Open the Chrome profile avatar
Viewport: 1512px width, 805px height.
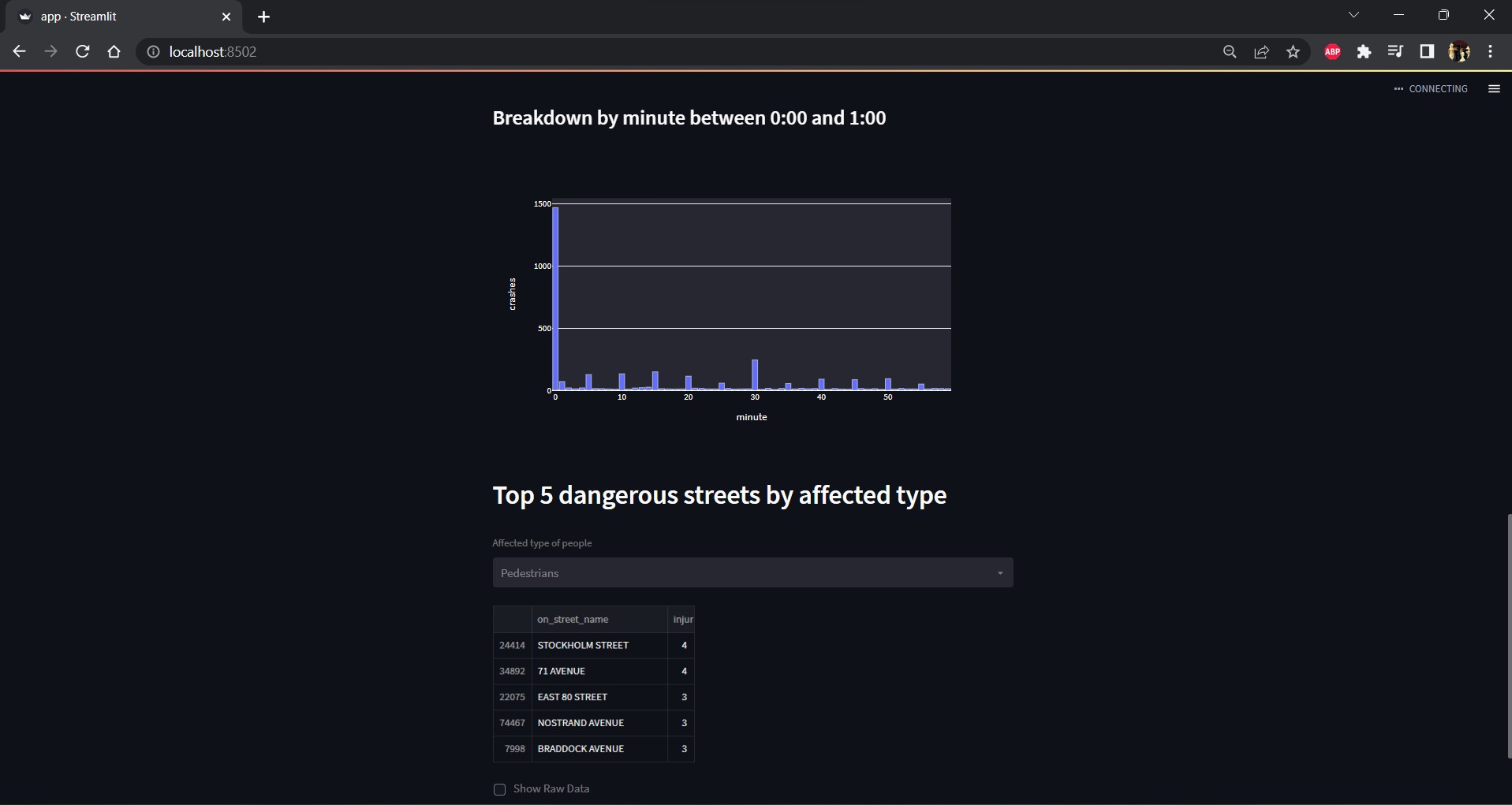(1459, 52)
